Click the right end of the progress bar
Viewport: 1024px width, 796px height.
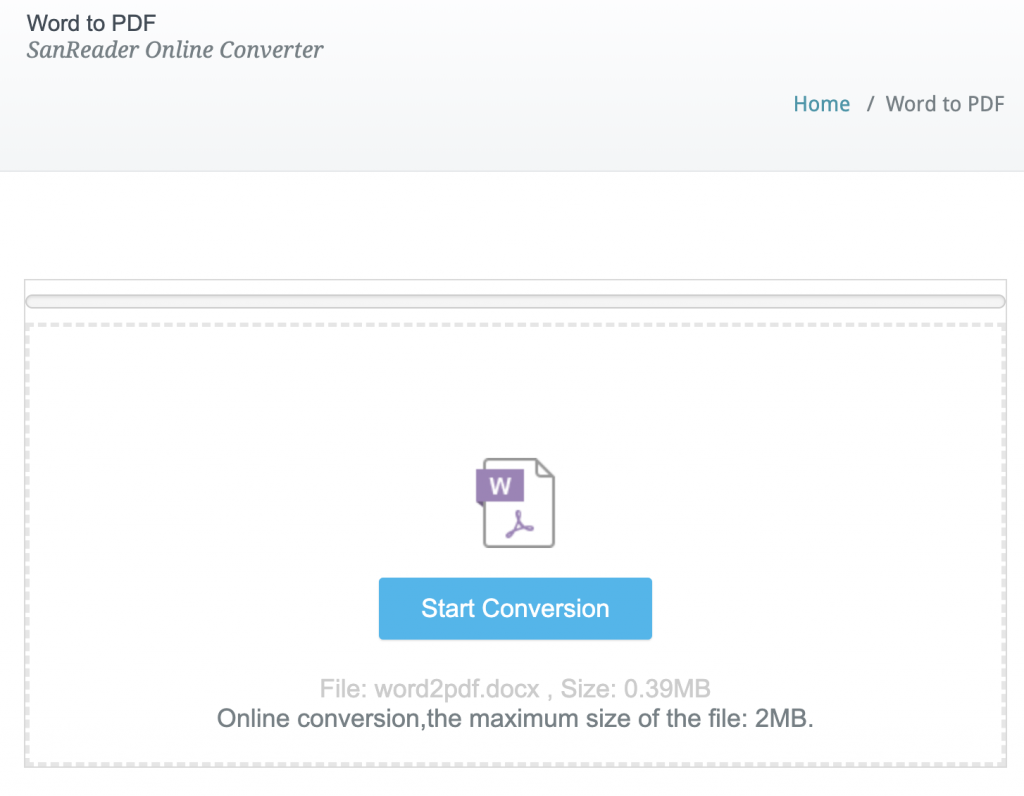click(997, 301)
